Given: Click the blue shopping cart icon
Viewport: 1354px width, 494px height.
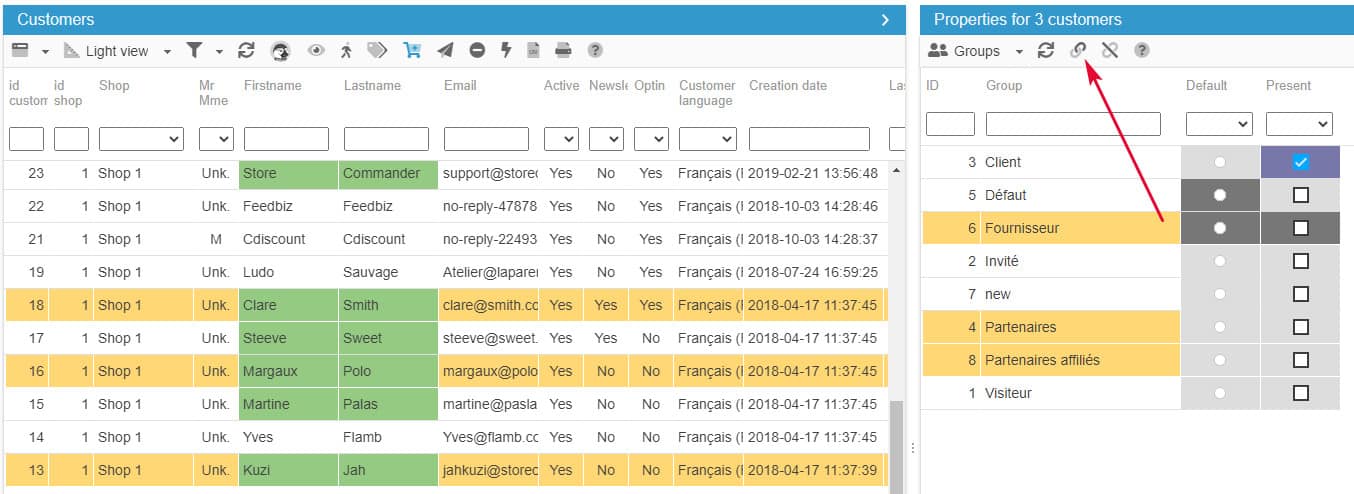Looking at the screenshot, I should pos(412,50).
